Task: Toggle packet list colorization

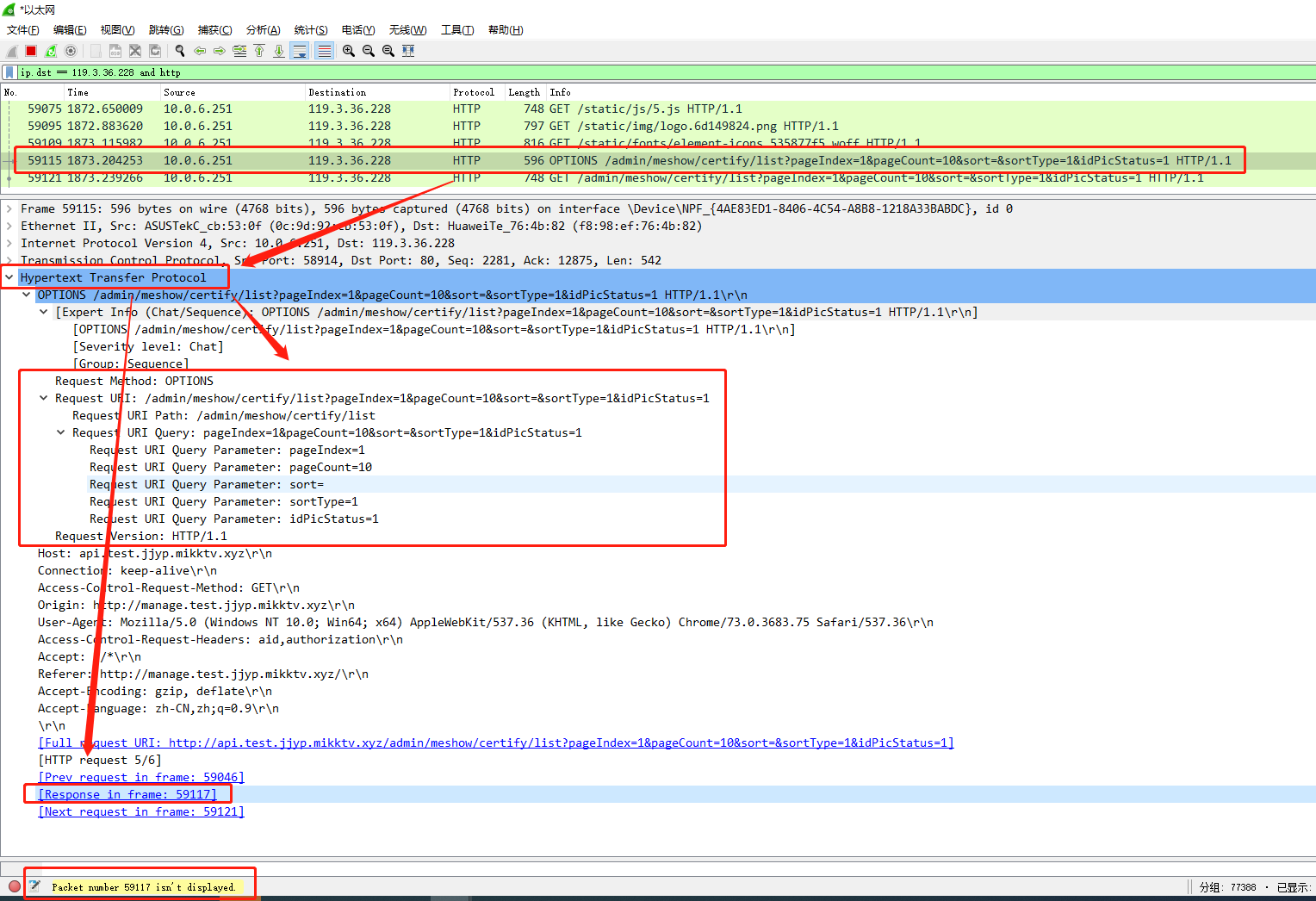Action: click(324, 51)
